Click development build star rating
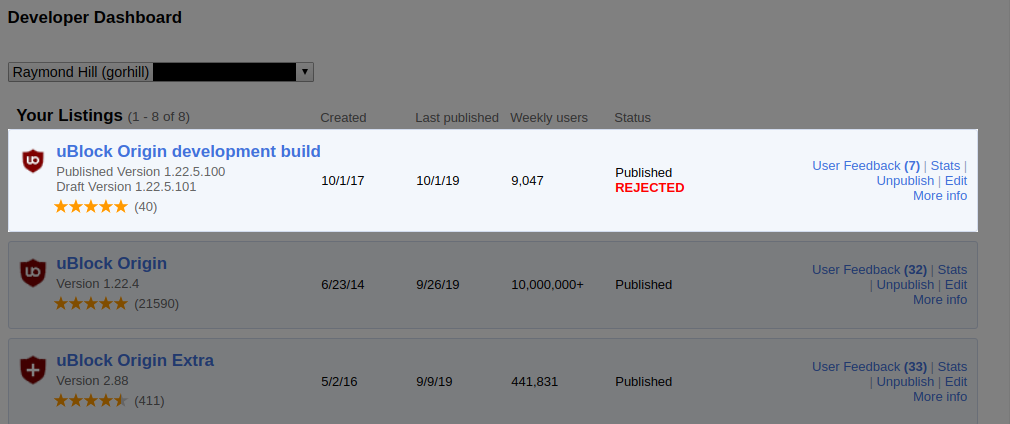This screenshot has height=424, width=1010. coord(91,207)
